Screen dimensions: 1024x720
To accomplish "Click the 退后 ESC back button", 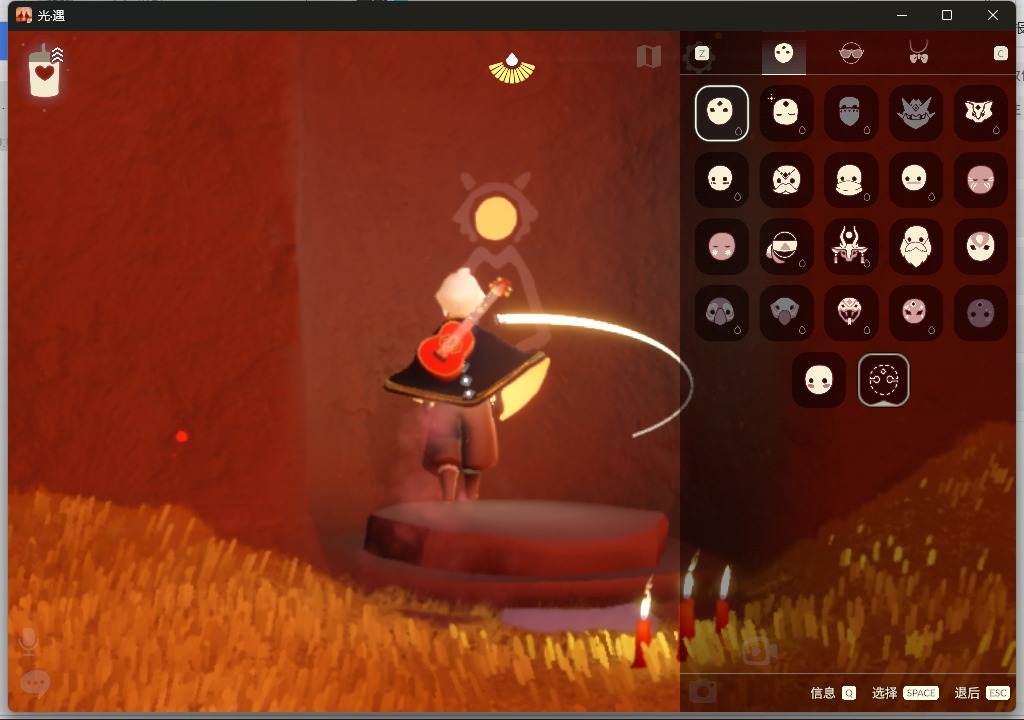I will click(982, 693).
